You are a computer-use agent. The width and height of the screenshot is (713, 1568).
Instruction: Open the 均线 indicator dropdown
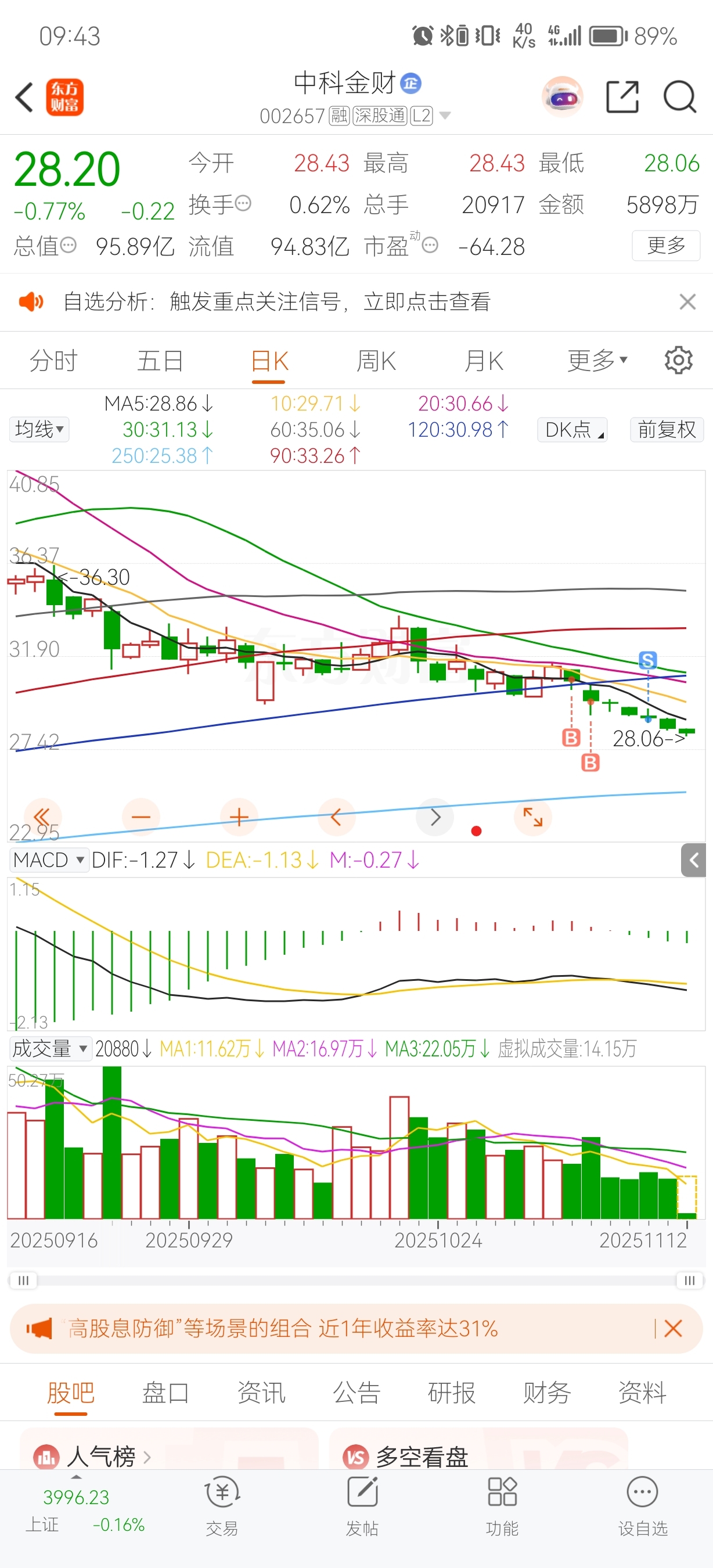pyautogui.click(x=39, y=429)
